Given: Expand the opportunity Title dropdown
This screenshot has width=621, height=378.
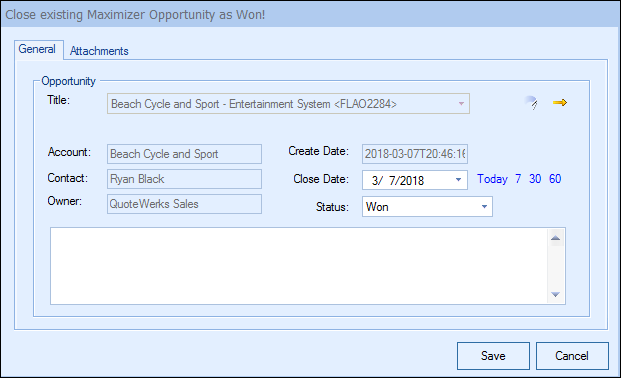Looking at the screenshot, I should (461, 104).
